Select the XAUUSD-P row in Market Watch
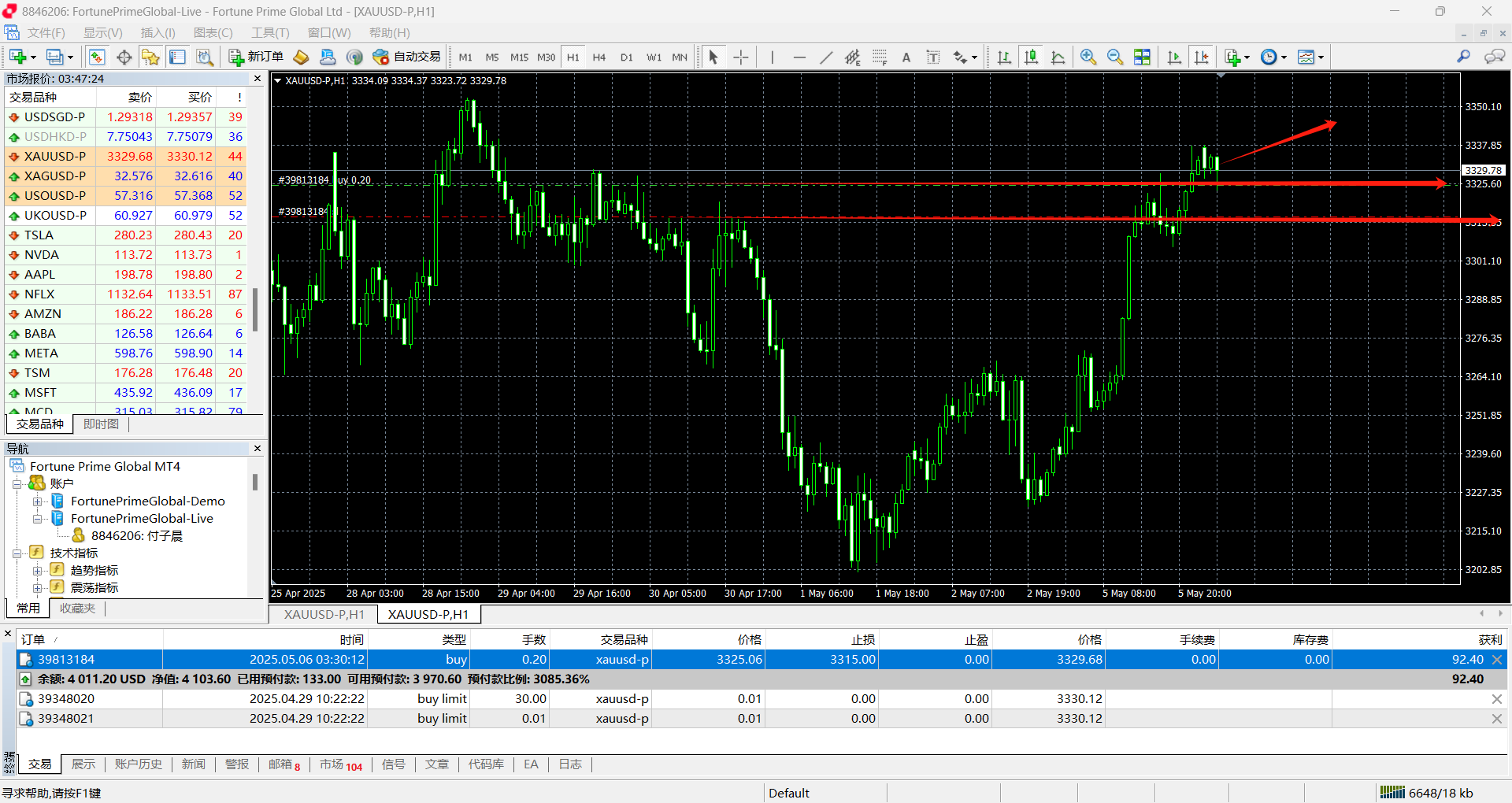 pyautogui.click(x=55, y=157)
